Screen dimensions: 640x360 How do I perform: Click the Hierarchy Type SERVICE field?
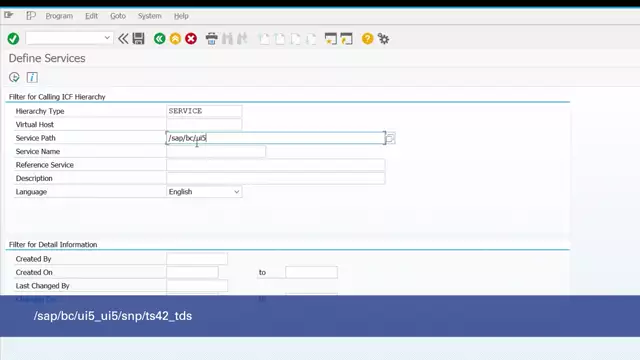pos(204,111)
